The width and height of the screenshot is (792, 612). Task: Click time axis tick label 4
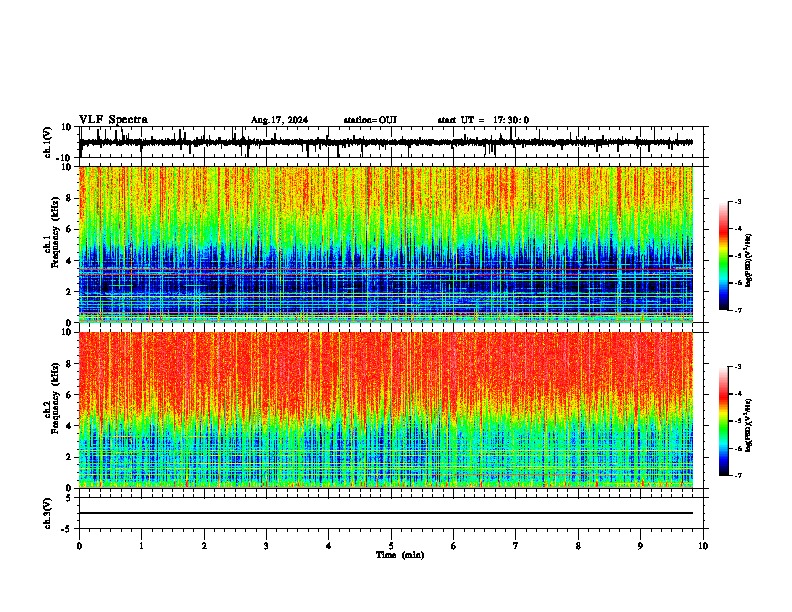coord(329,546)
